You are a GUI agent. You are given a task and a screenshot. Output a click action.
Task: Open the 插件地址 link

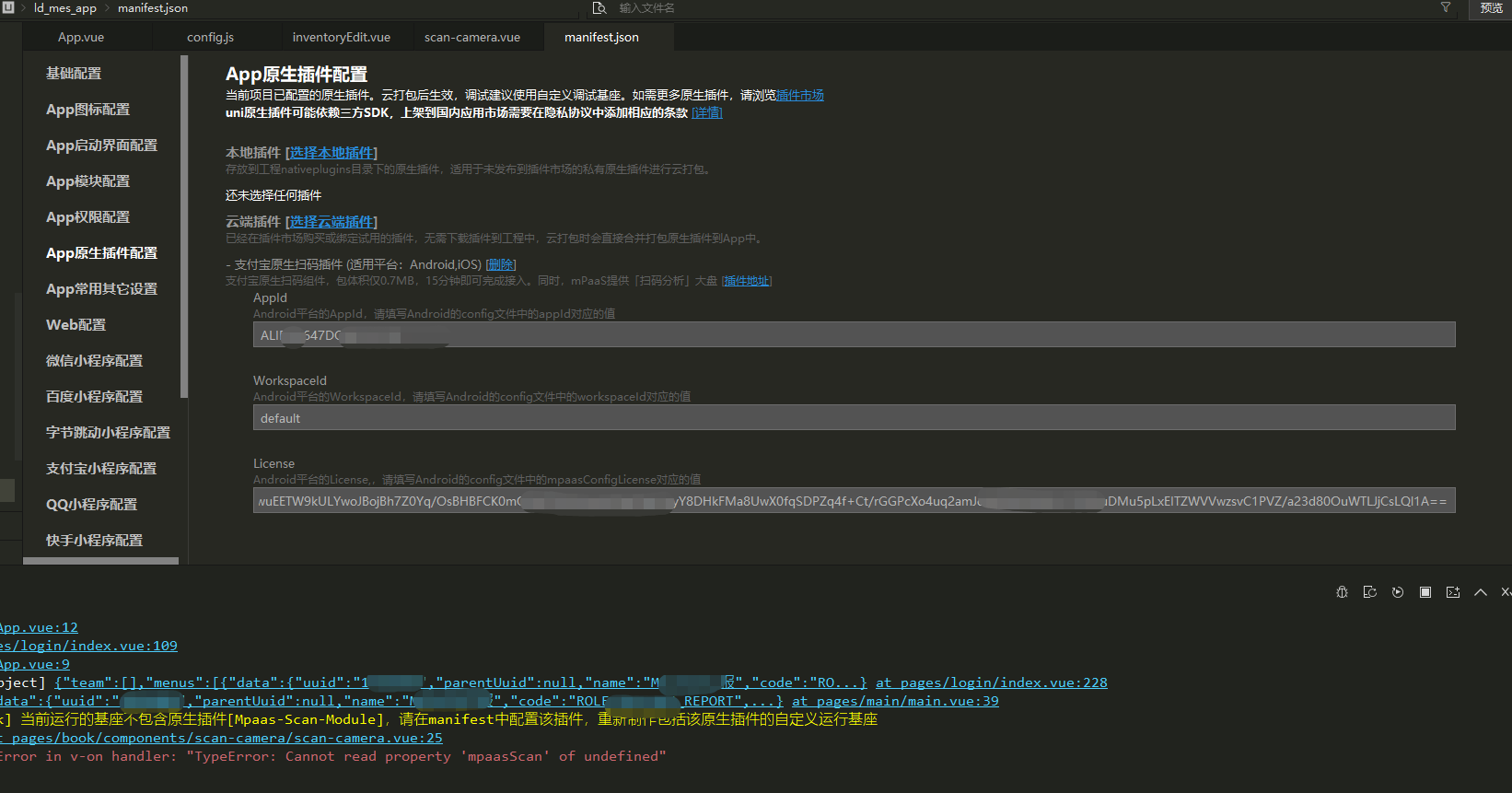coord(747,281)
